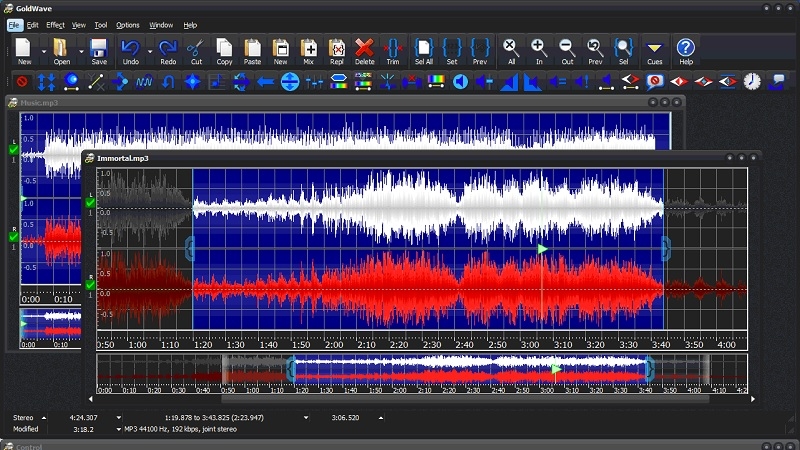Viewport: 800px width, 450px height.
Task: Click the Music.mp3 window title bar
Action: (300, 102)
